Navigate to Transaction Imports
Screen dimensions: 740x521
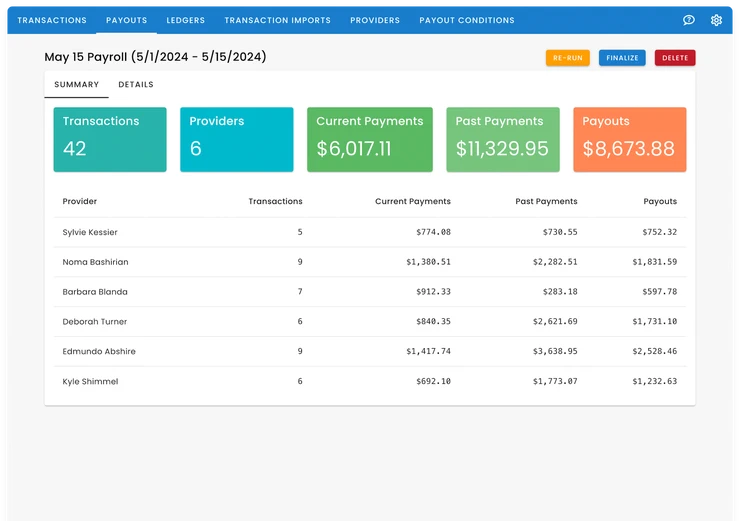277,20
